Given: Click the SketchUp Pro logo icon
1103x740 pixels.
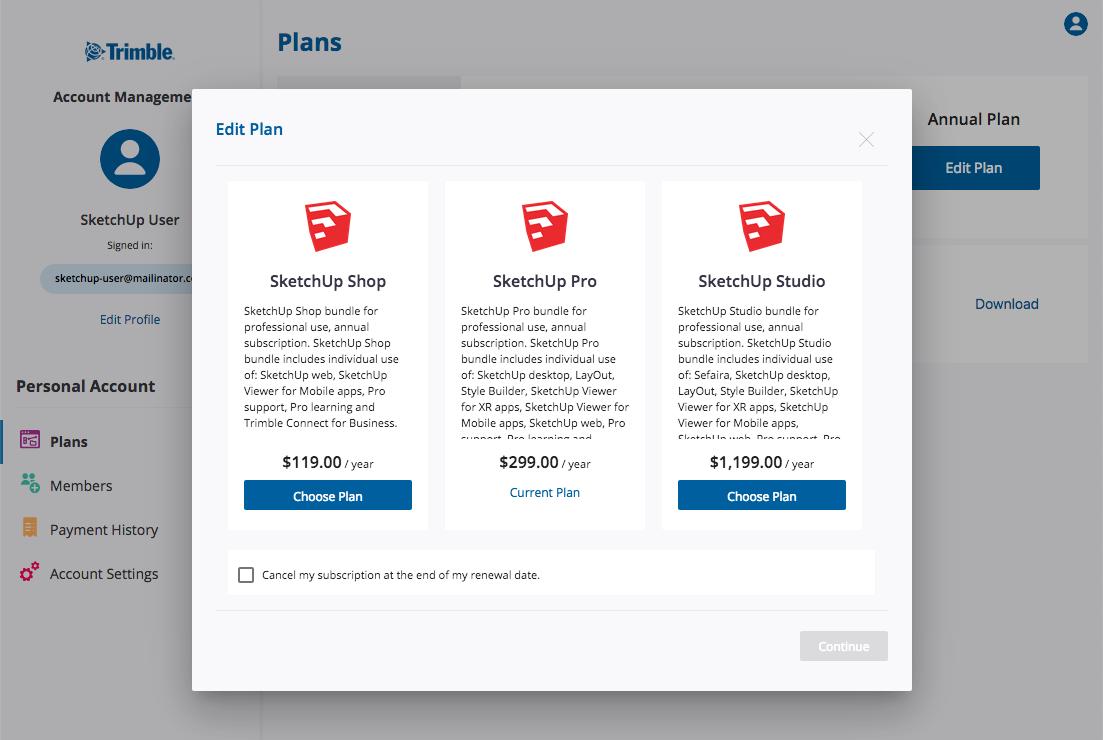Looking at the screenshot, I should 544,226.
